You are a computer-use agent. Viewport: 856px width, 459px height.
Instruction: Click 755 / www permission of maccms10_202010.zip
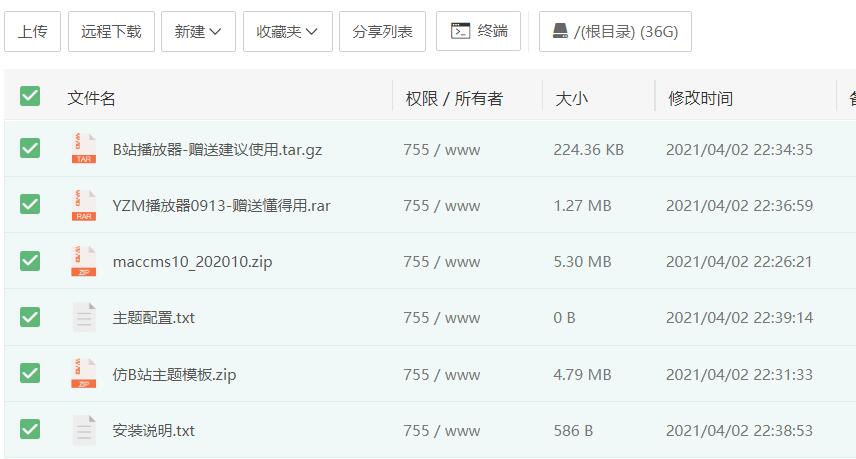442,262
